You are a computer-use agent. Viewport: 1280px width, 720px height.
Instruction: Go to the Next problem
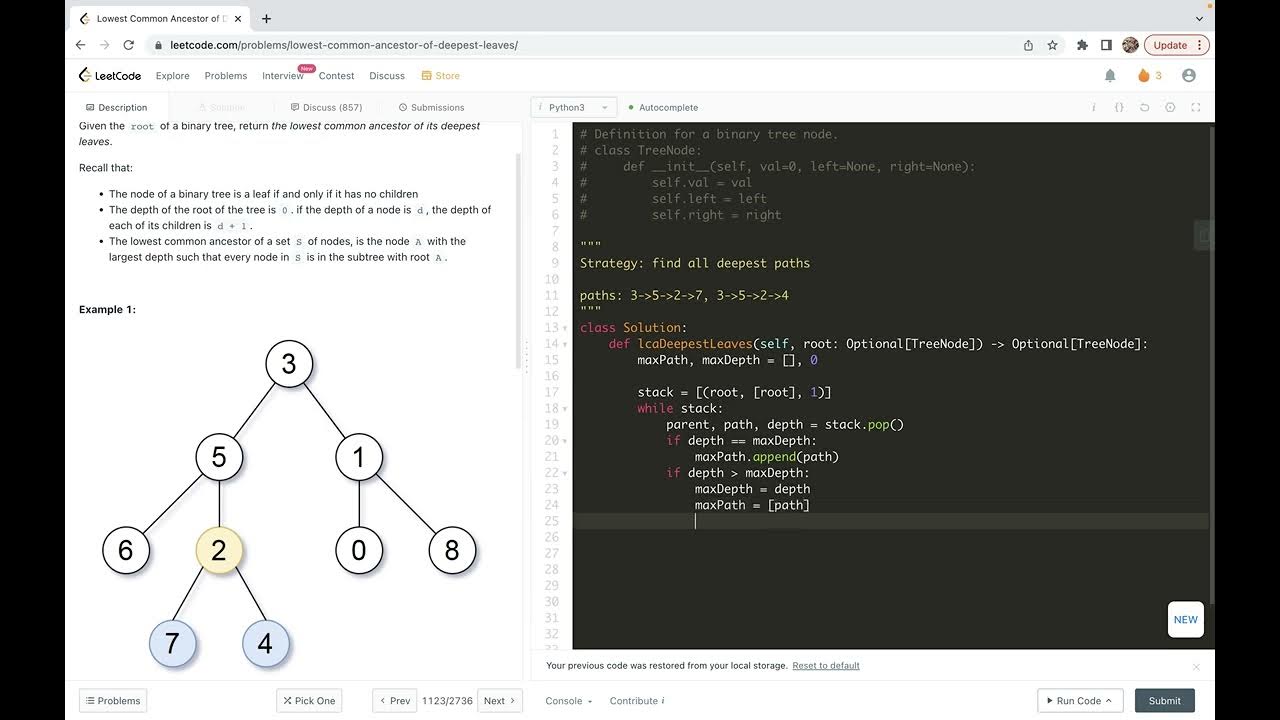tap(499, 701)
